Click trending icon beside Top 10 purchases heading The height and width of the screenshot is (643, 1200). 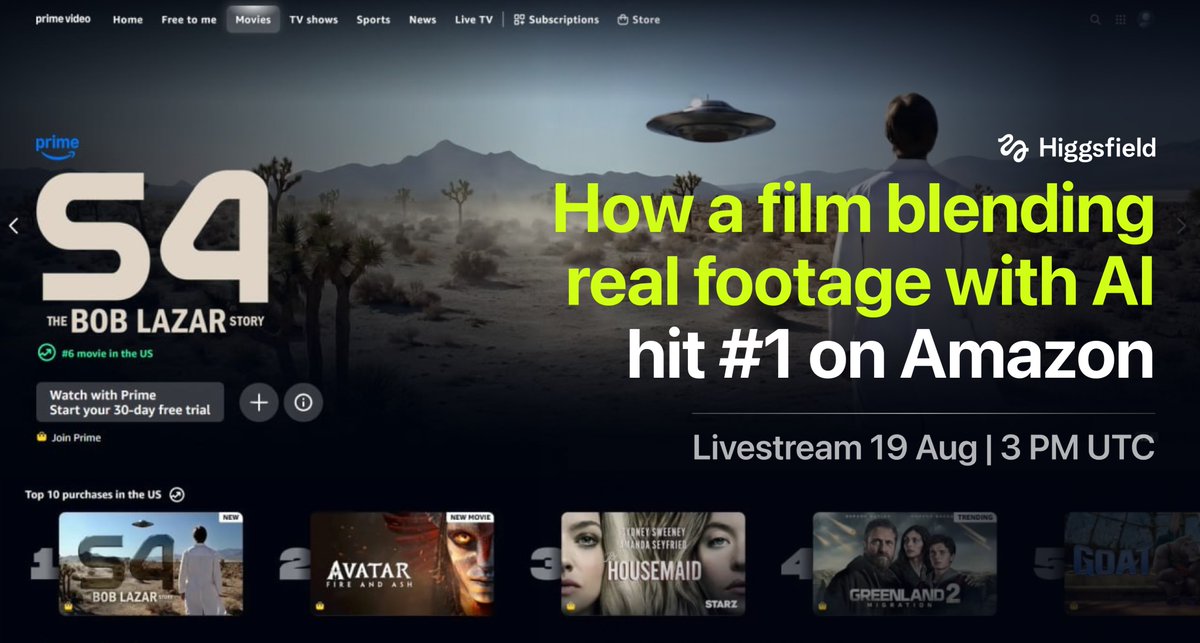point(177,494)
